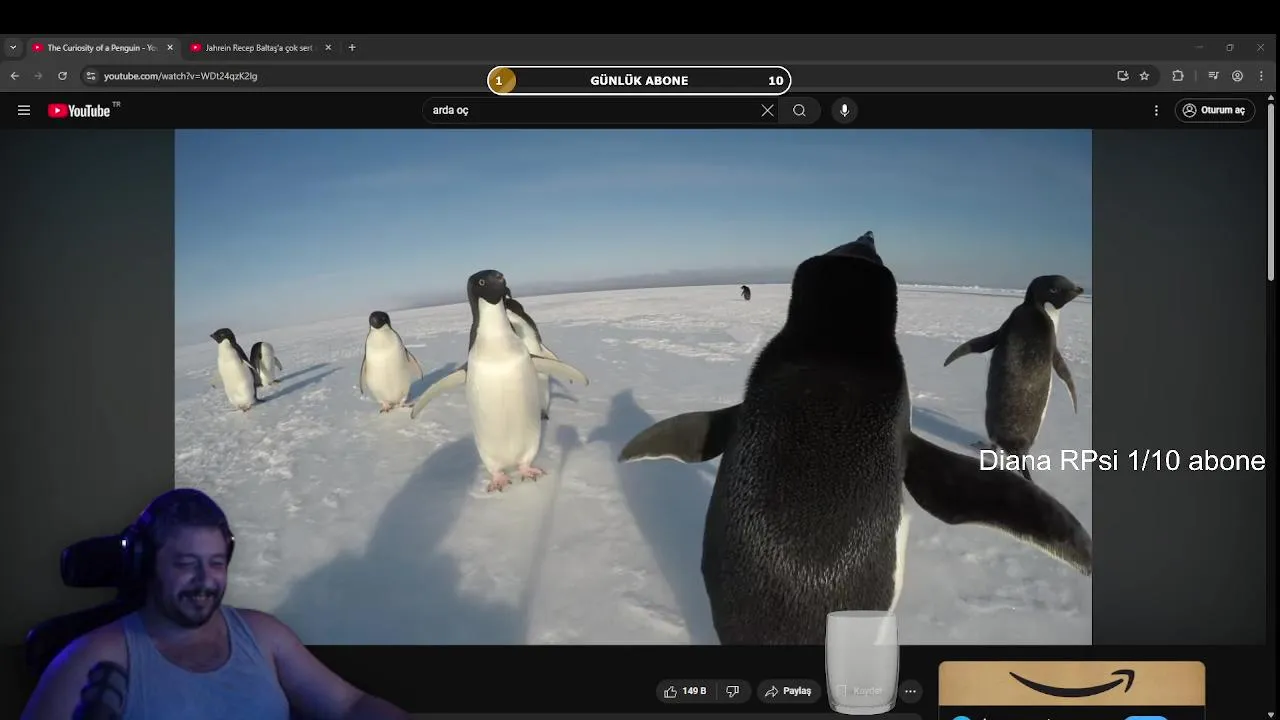Open the YouTube hamburger guide menu
Screen dimensions: 1280x720
pos(24,111)
